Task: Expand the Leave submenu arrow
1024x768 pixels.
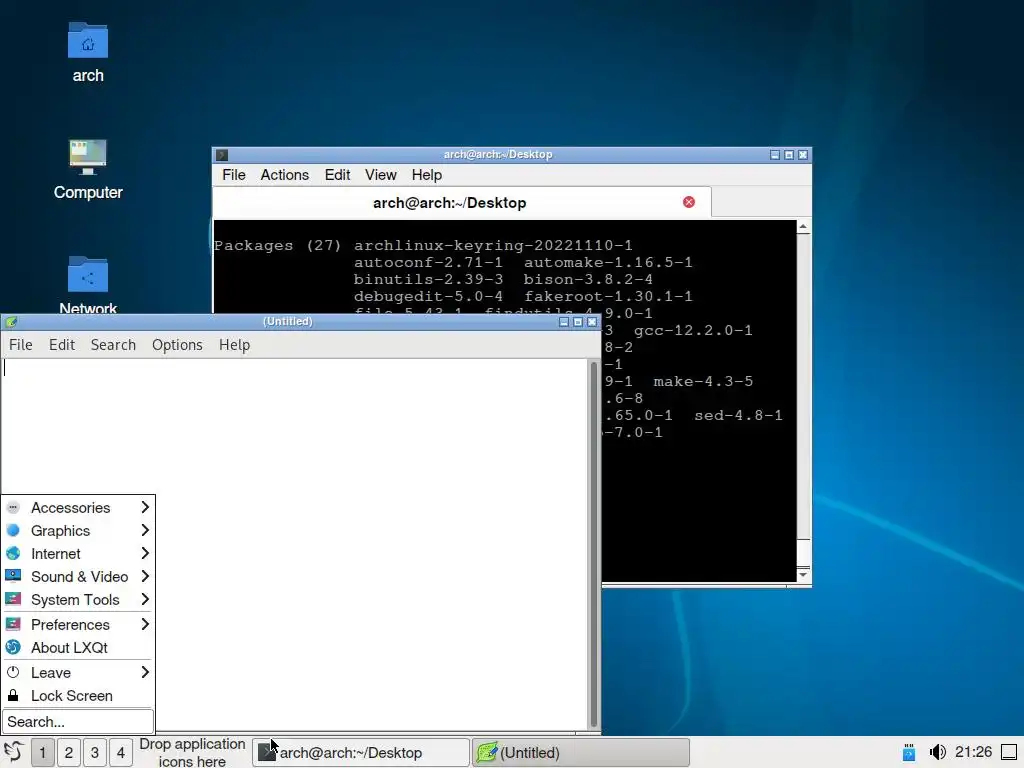Action: point(145,672)
